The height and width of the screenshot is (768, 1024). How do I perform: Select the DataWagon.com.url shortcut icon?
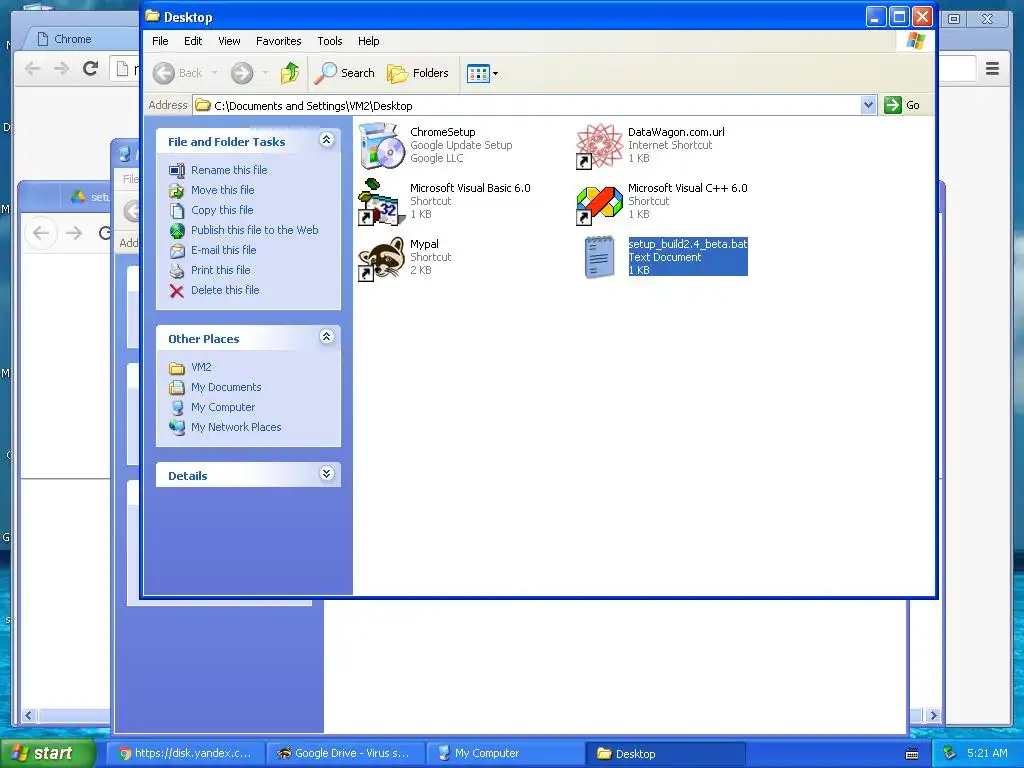[600, 146]
